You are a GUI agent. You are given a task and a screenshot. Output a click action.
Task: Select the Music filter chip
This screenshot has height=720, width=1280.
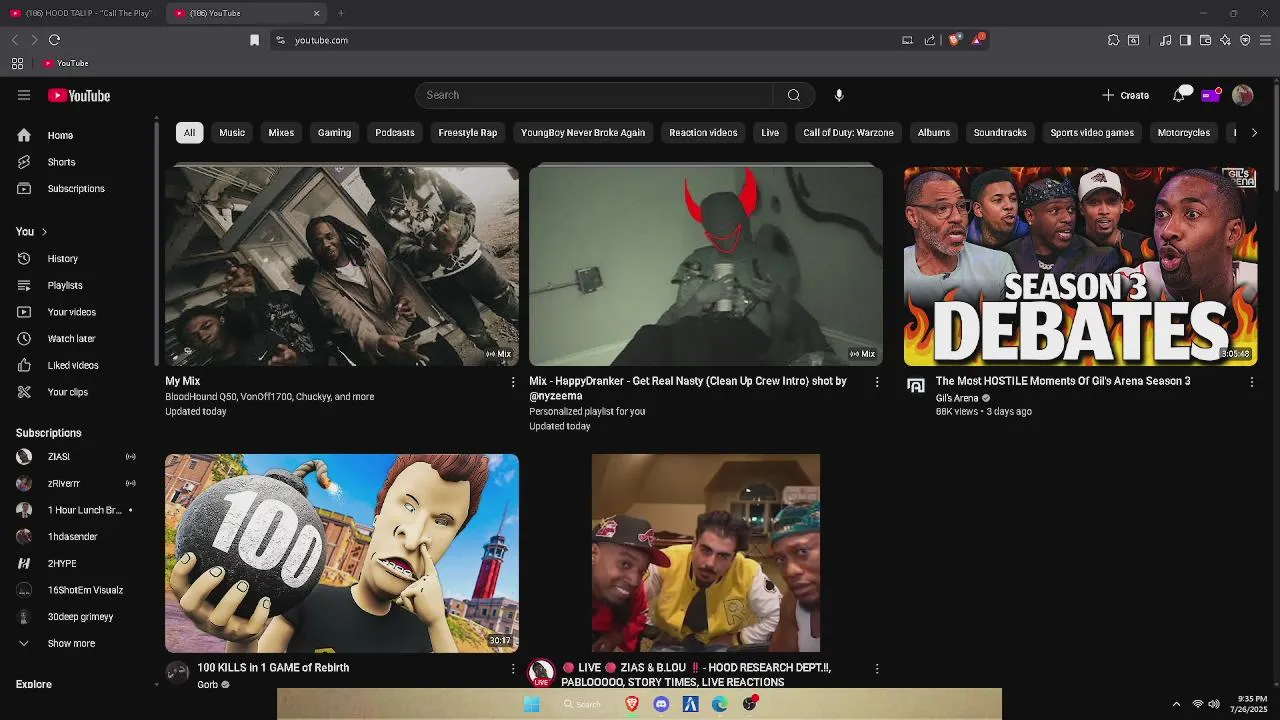(232, 133)
